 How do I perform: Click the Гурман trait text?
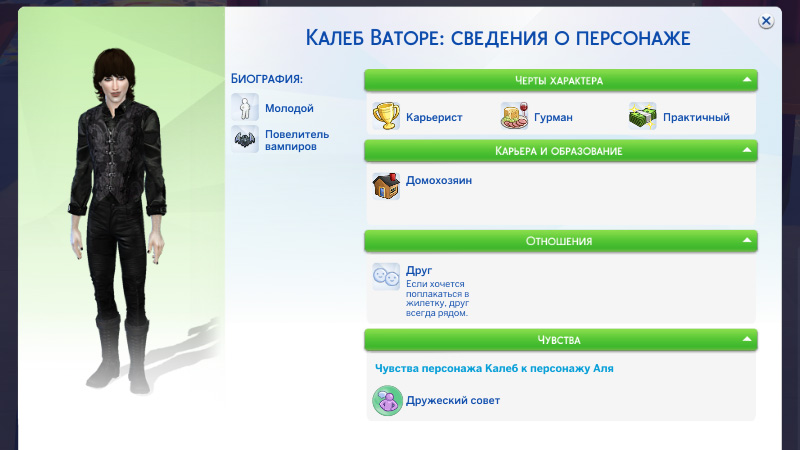553,117
